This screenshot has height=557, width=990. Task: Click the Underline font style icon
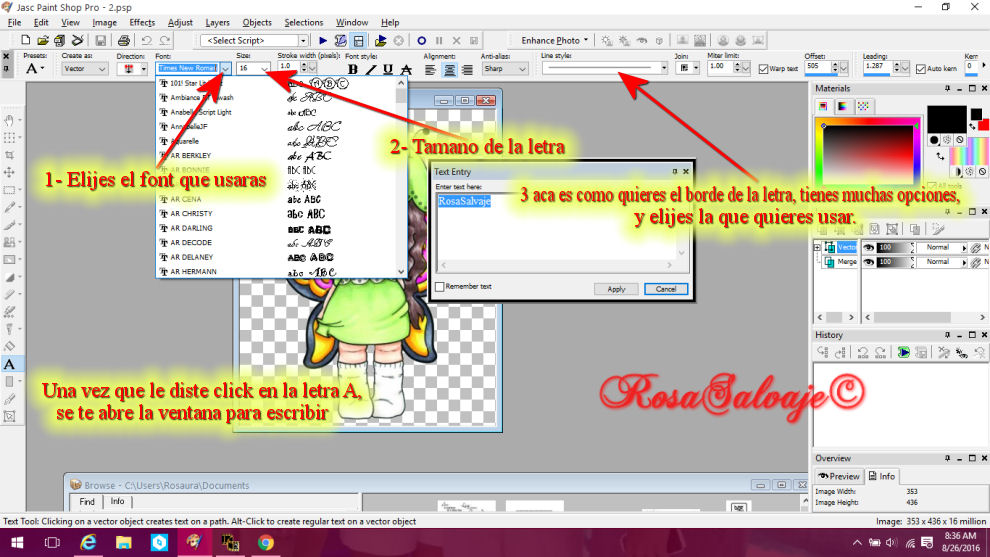[x=388, y=69]
